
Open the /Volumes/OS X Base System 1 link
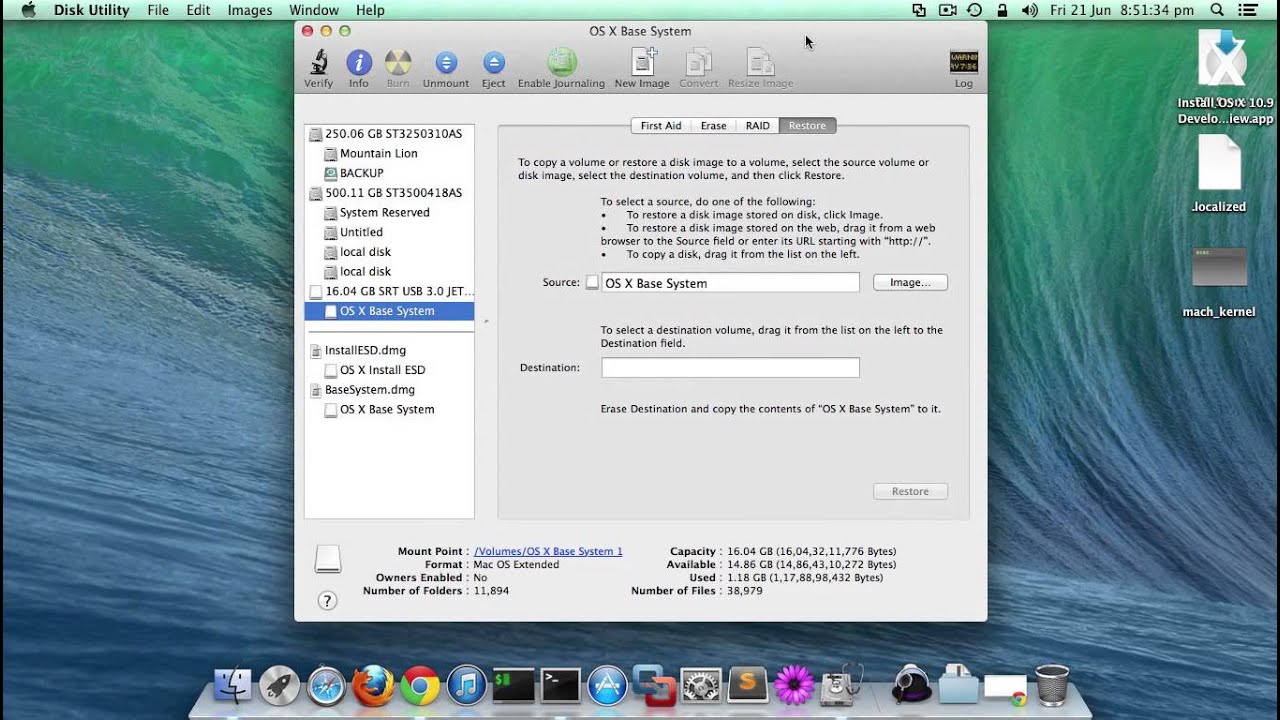click(x=548, y=551)
